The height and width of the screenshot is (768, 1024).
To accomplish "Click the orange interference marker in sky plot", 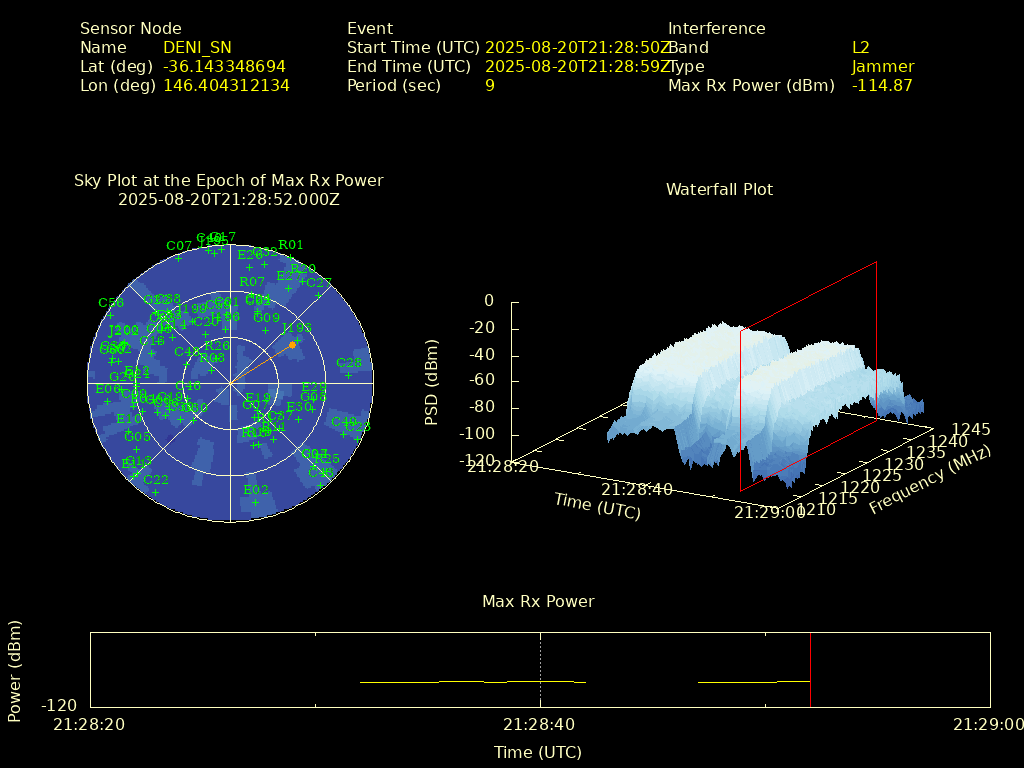I will 292,345.
